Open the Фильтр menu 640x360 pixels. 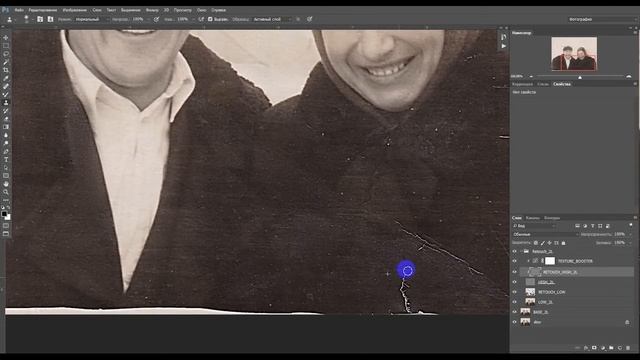[152, 10]
